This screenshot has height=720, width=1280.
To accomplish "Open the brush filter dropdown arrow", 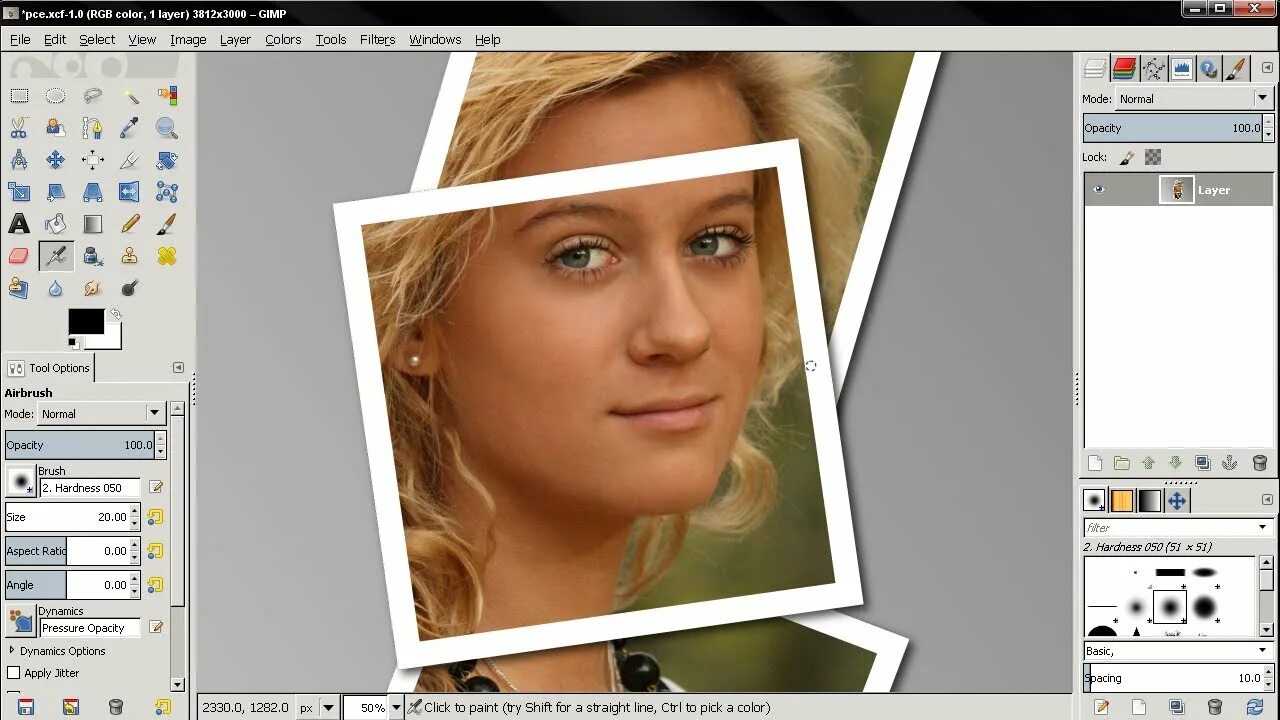I will 1264,527.
